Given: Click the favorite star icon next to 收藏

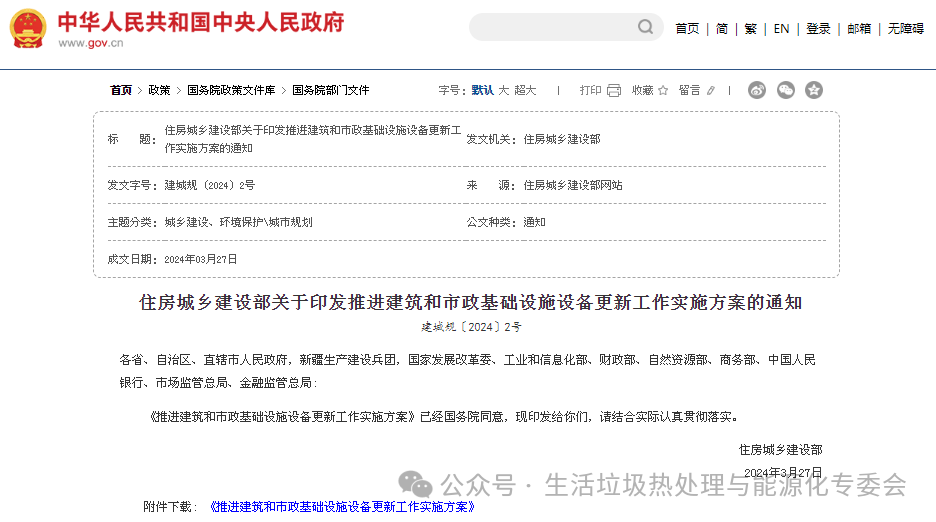Looking at the screenshot, I should click(x=663, y=91).
